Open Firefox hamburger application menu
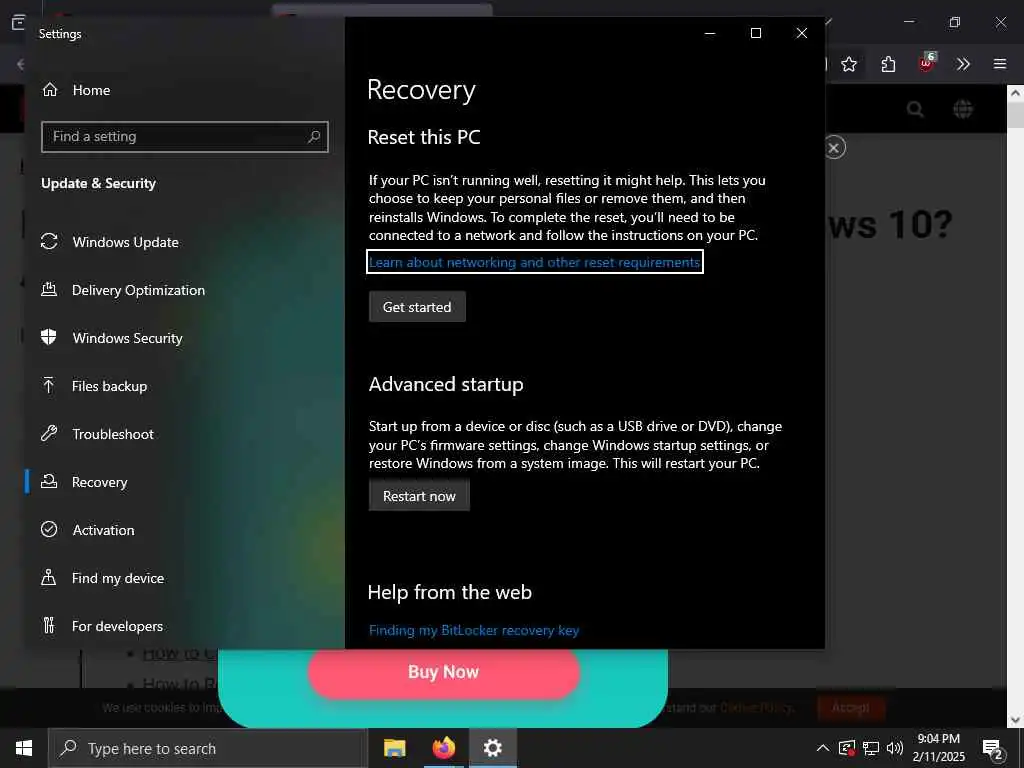 tap(1000, 64)
